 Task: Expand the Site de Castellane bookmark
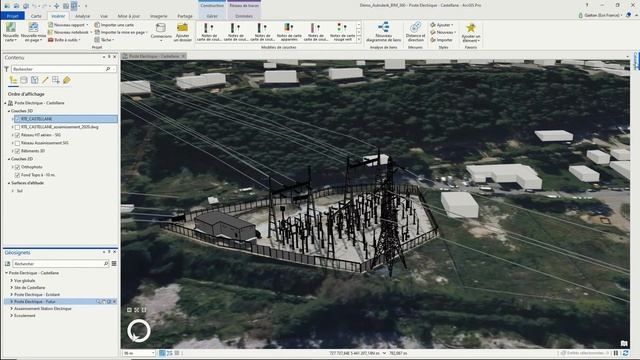(11, 288)
